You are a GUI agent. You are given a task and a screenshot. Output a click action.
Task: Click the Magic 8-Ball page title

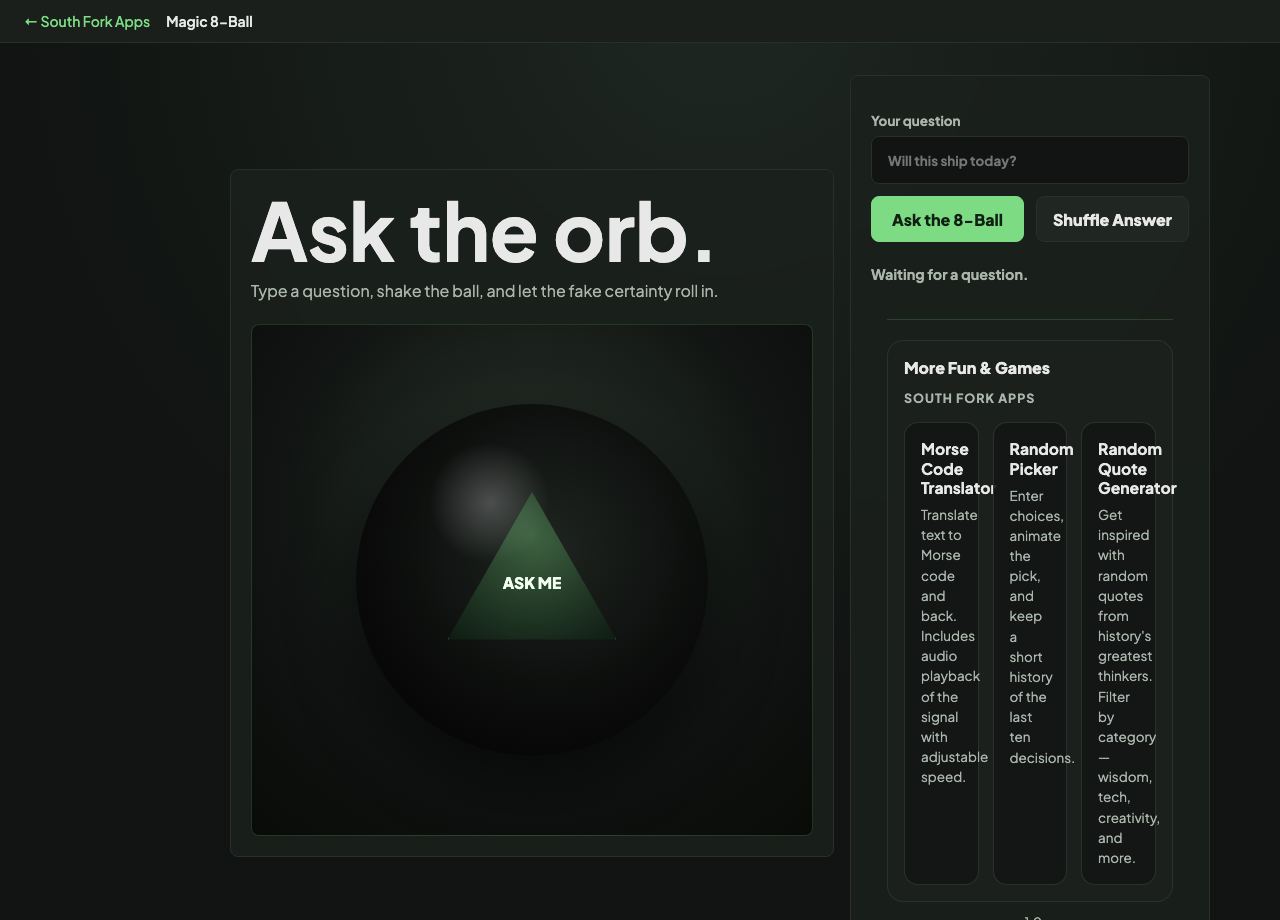[x=209, y=21]
